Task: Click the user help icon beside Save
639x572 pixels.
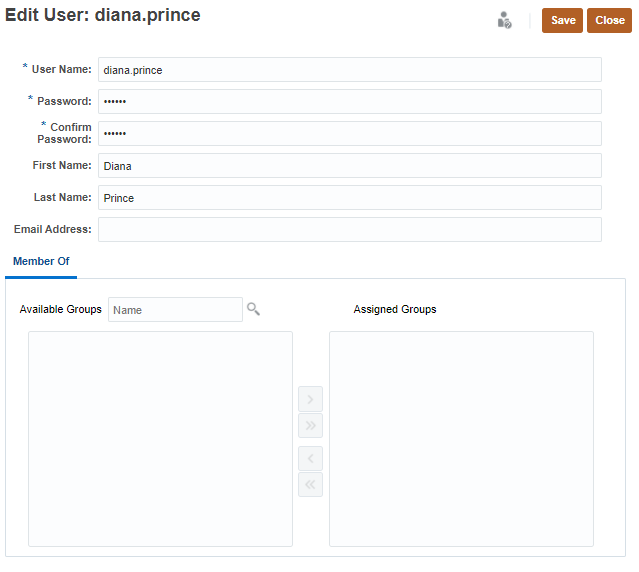Action: pyautogui.click(x=505, y=20)
